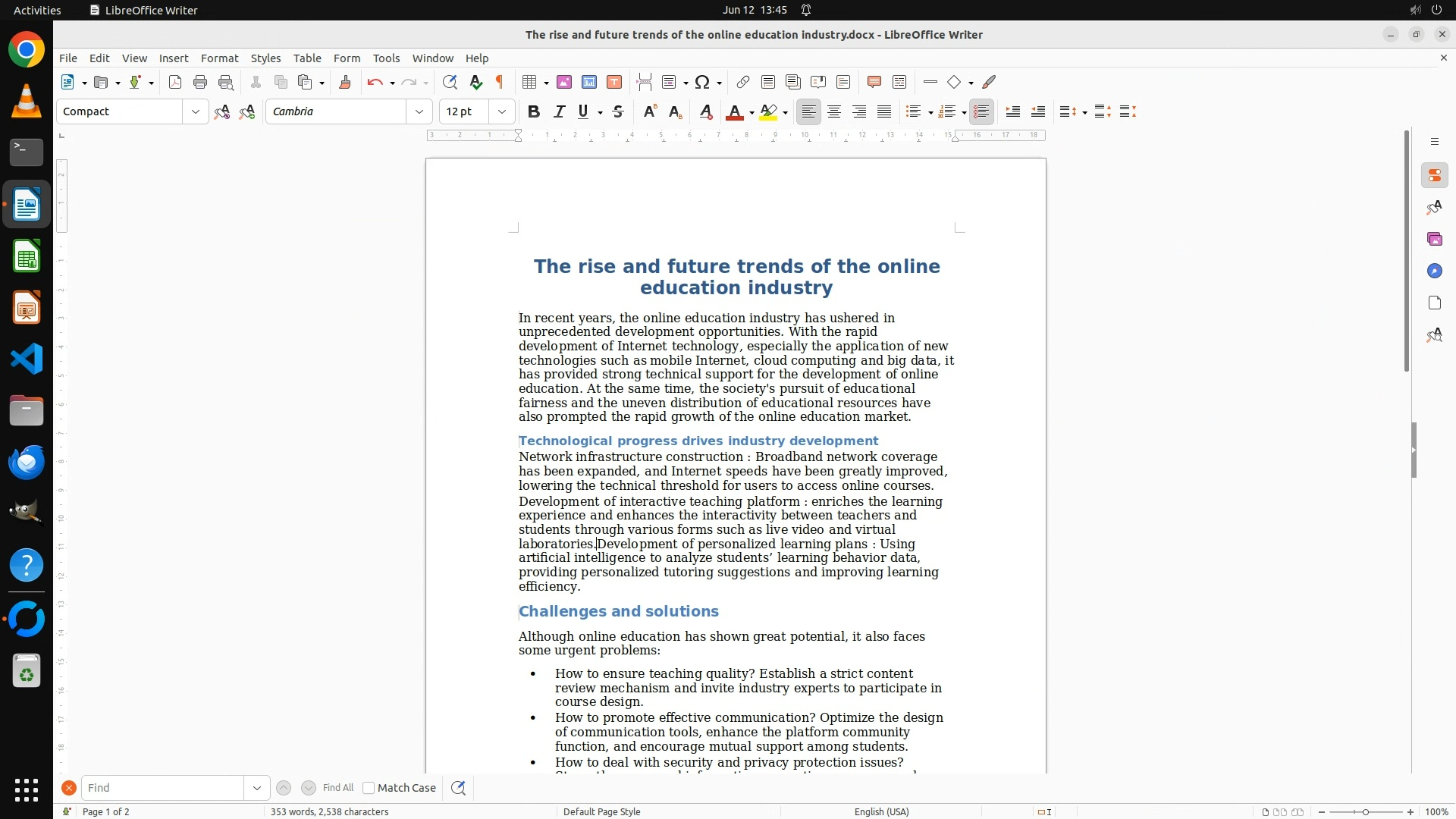Toggle unordered bullet list
Viewport: 1456px width, 819px height.
[913, 111]
